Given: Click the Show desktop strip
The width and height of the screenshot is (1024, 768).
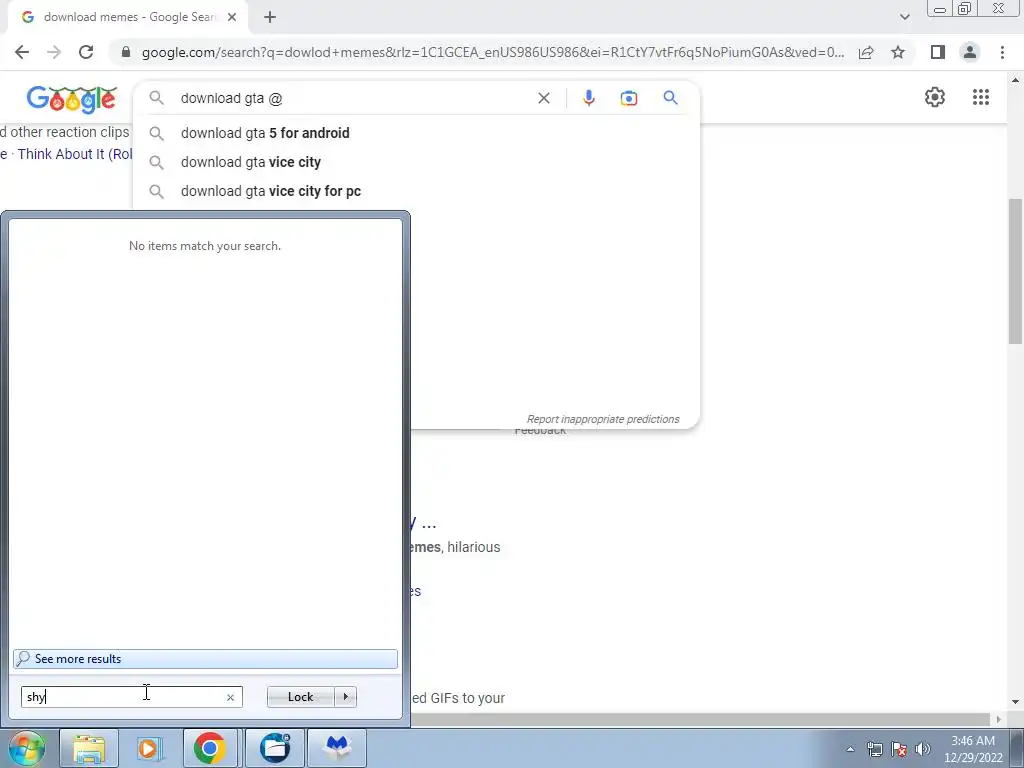Looking at the screenshot, I should [x=1017, y=748].
